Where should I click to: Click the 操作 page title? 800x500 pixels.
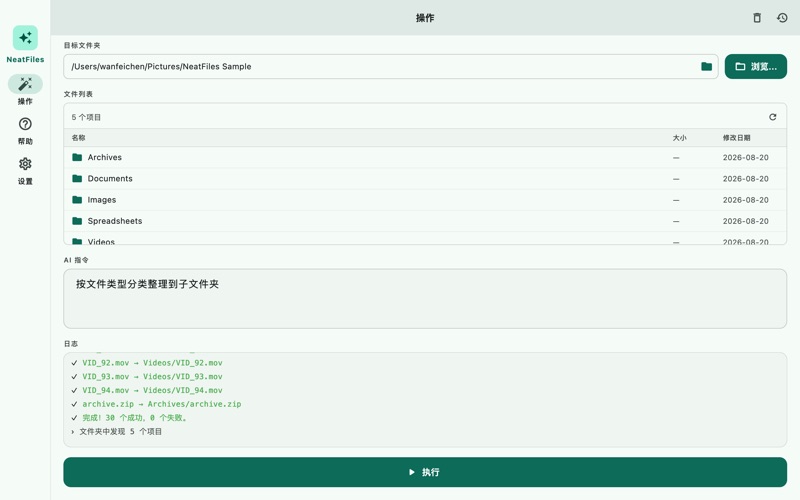(425, 18)
